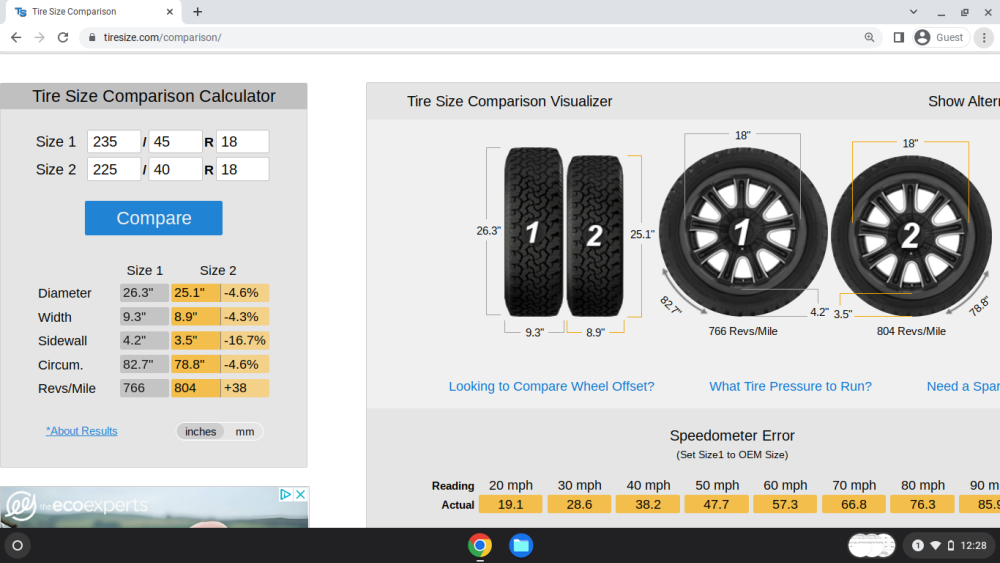Click Diameter Size 2 value 25.1"
Screen dimensions: 1000x563
tap(195, 293)
